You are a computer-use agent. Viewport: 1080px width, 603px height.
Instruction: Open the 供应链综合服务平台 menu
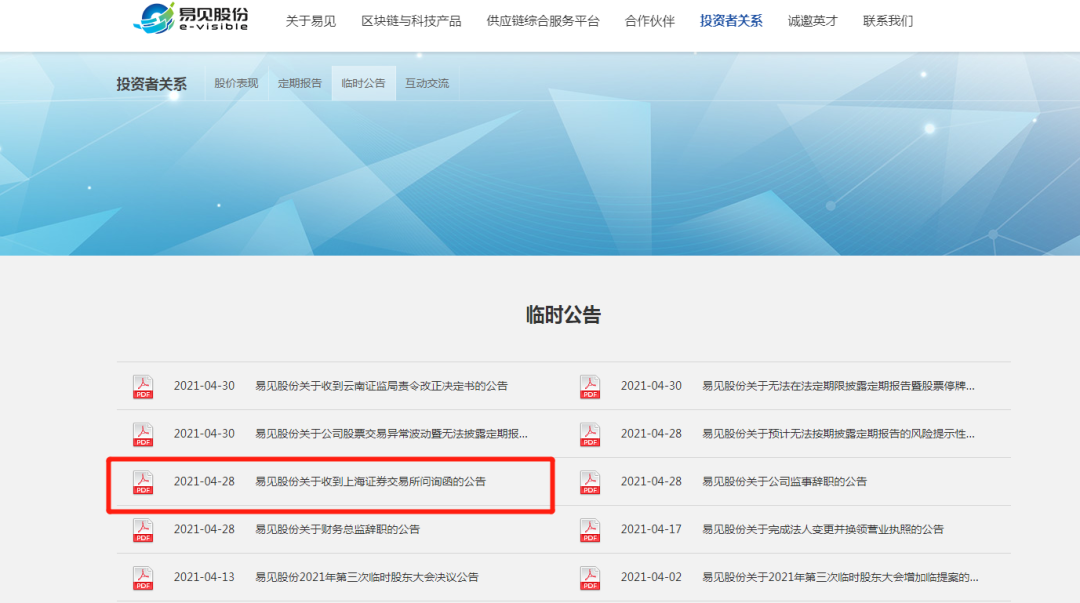543,21
